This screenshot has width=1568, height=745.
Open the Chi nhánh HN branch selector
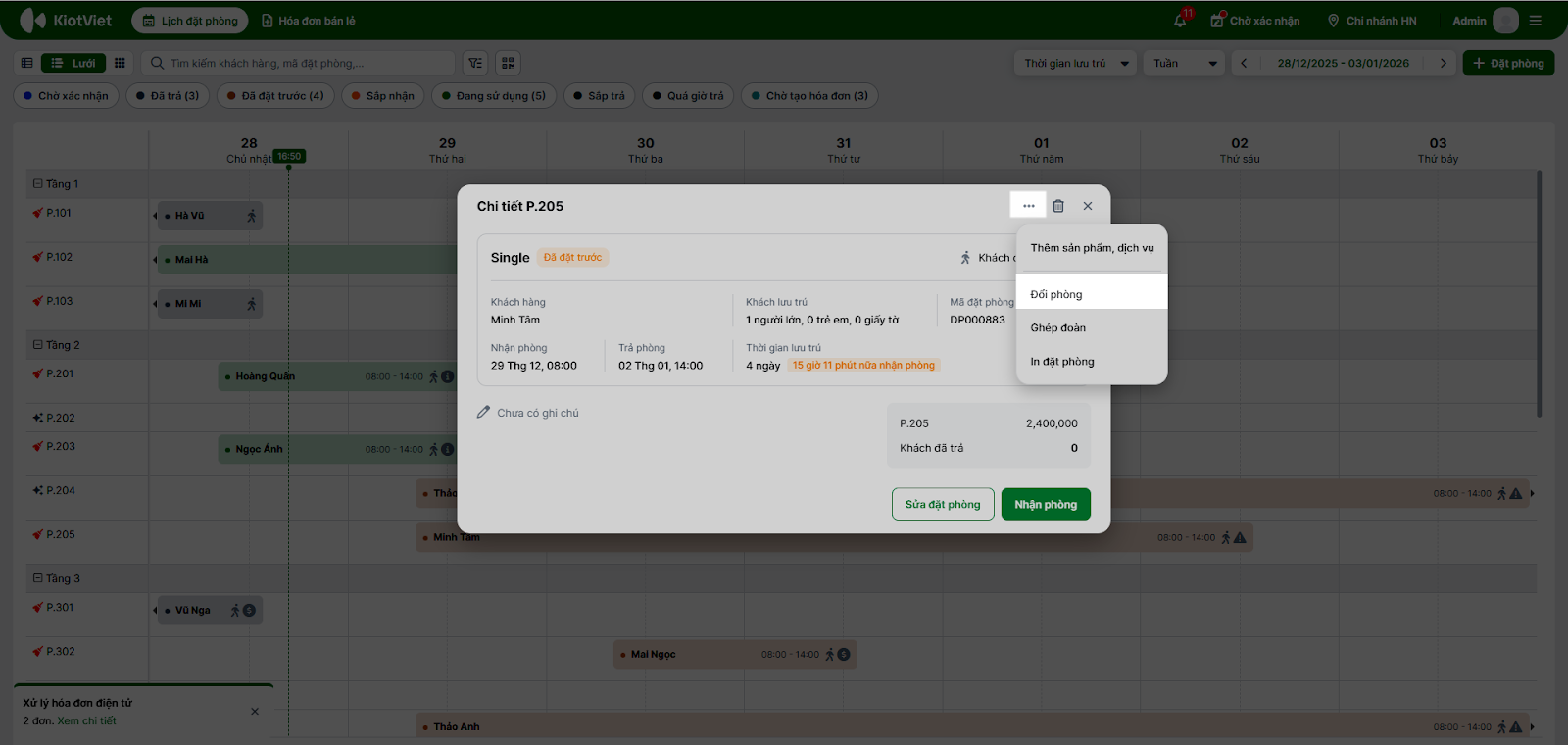coord(1371,21)
